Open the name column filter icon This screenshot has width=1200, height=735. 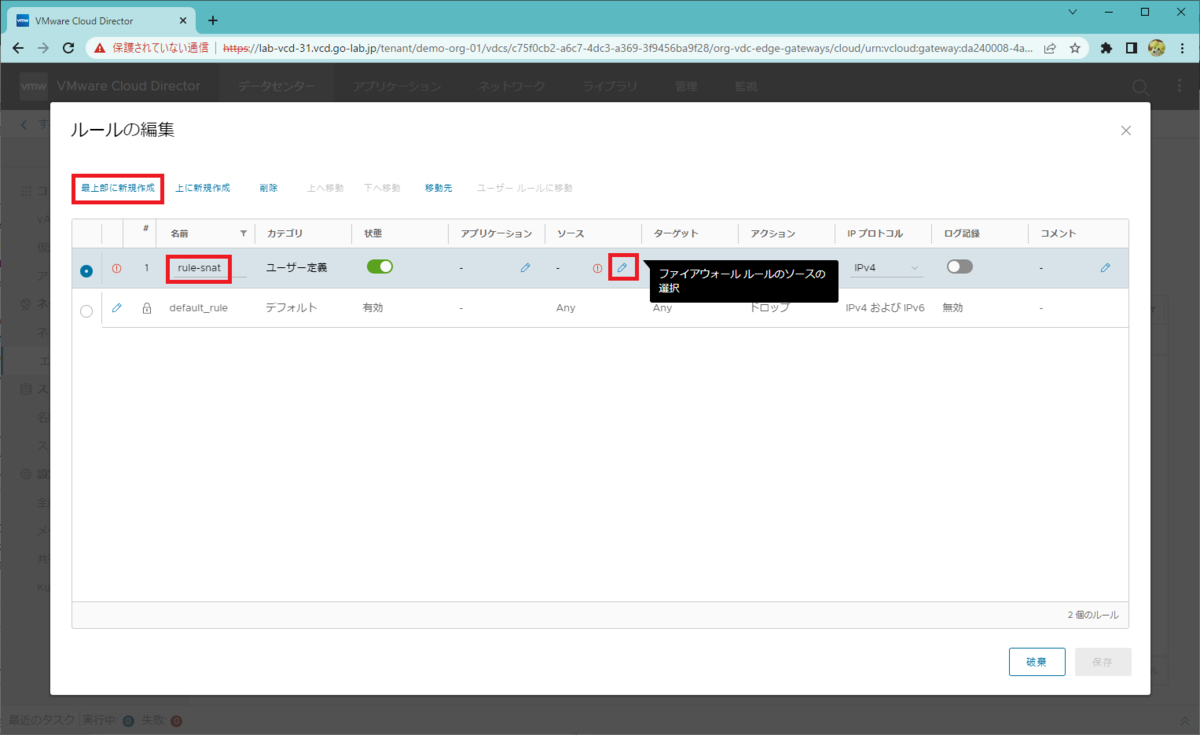[x=243, y=233]
